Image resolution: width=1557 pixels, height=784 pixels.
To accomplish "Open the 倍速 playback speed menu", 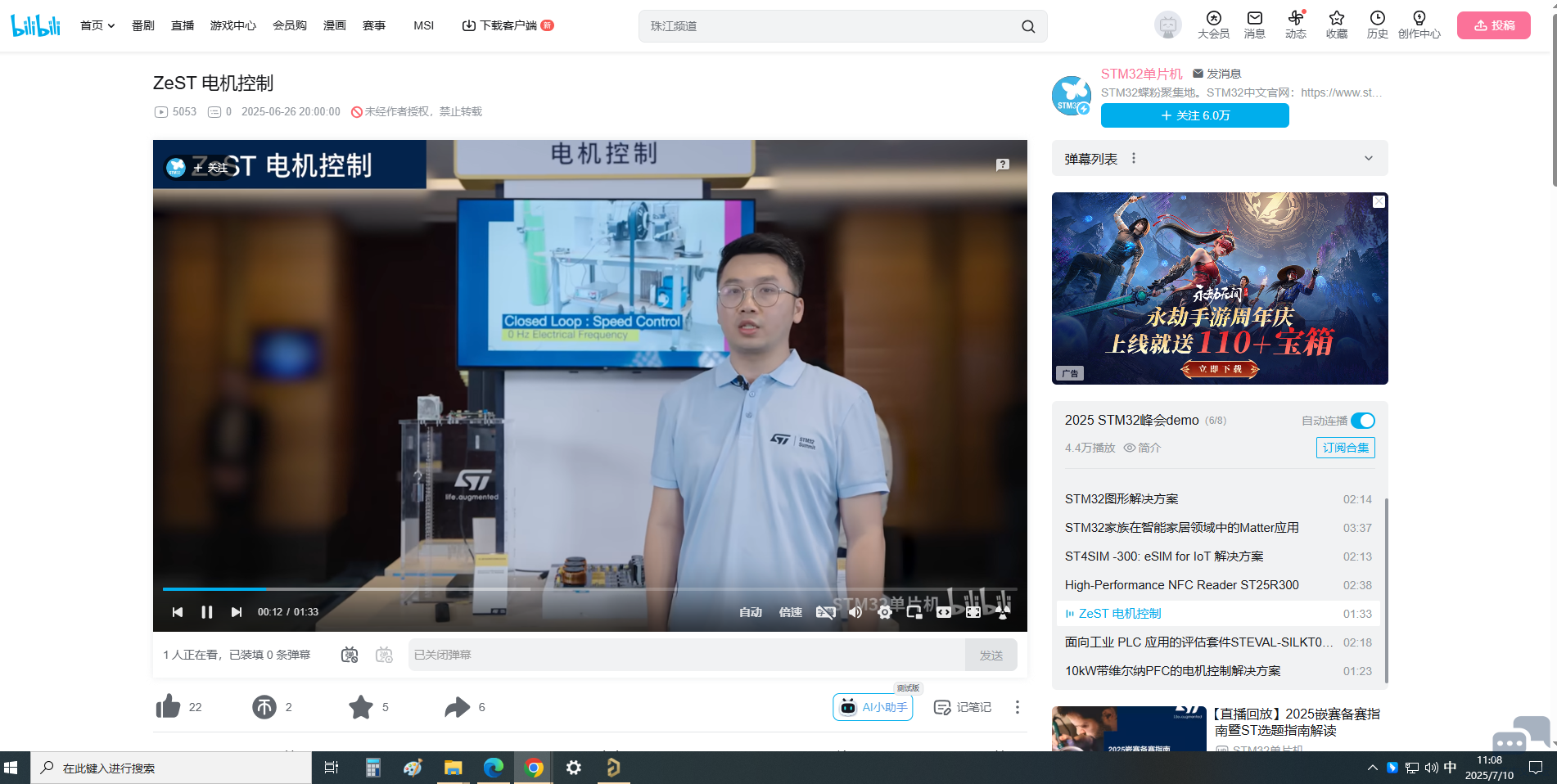I will (x=790, y=611).
